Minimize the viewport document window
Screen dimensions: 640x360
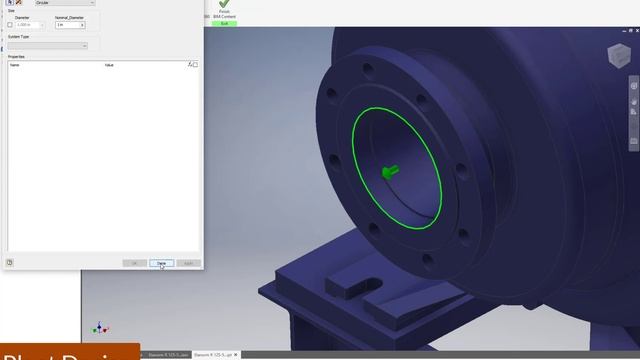pos(624,31)
